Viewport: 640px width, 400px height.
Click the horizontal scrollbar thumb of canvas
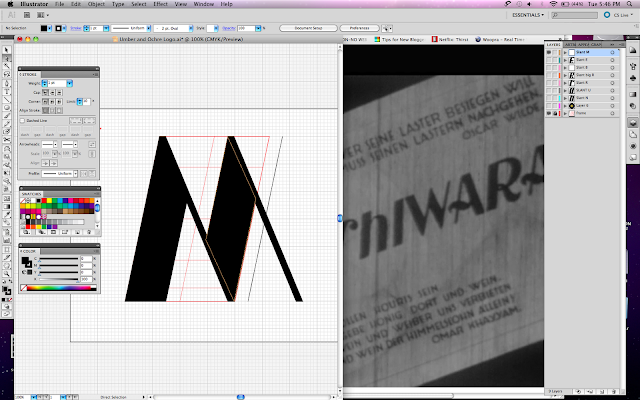pos(240,397)
